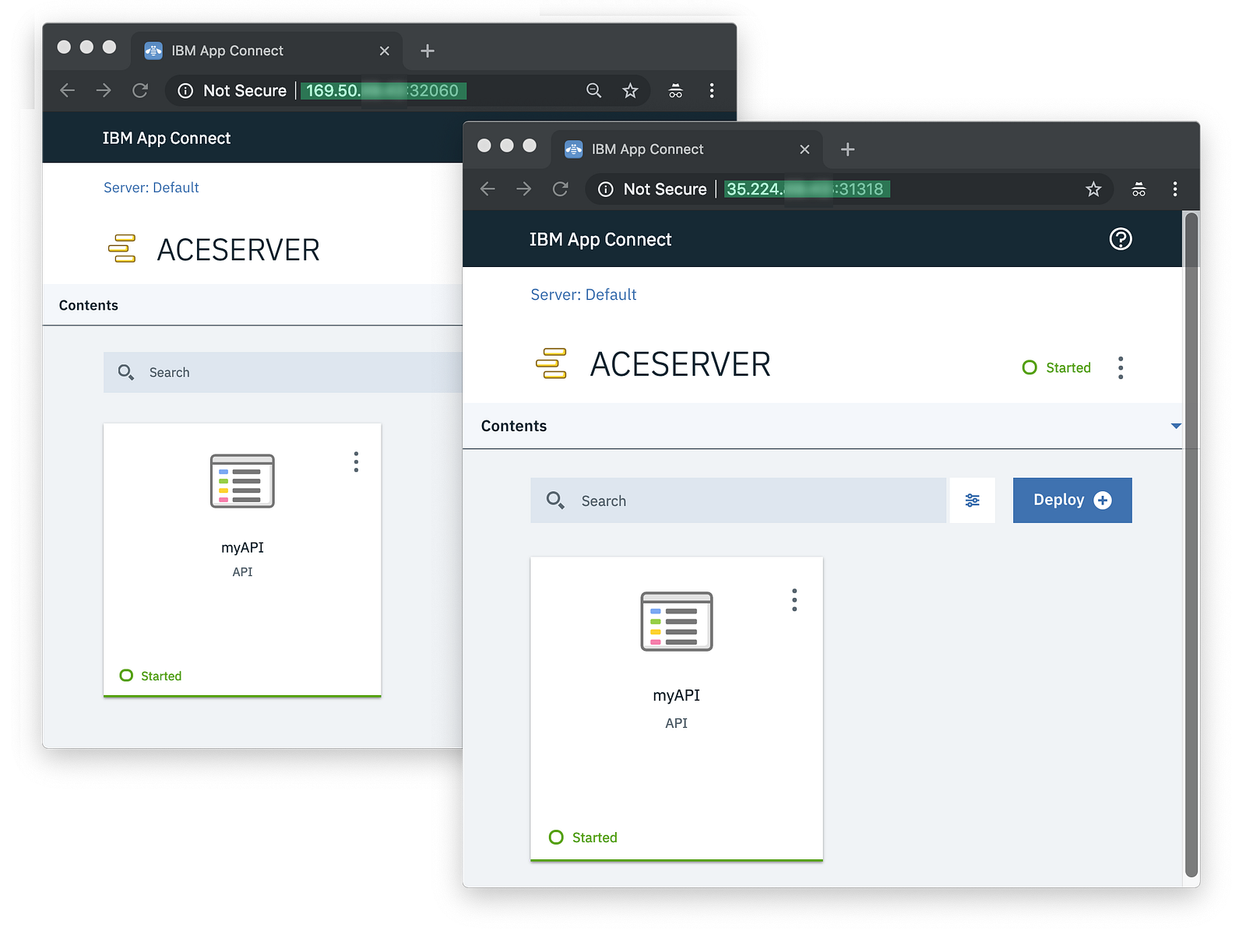Click Server: Default link in back window
Image resolution: width=1246 pixels, height=952 pixels.
tap(151, 188)
